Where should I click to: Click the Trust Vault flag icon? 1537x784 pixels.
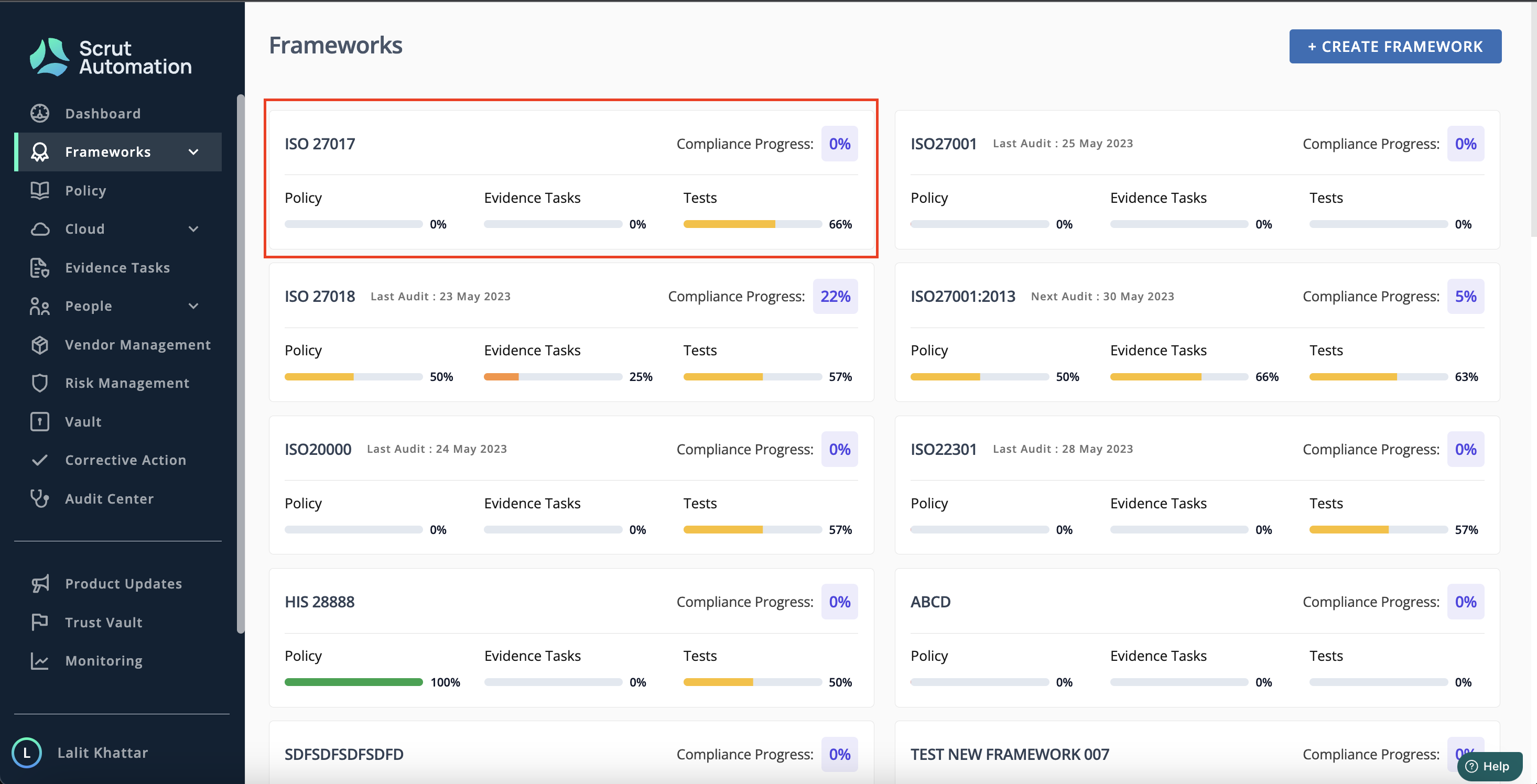pyautogui.click(x=40, y=622)
